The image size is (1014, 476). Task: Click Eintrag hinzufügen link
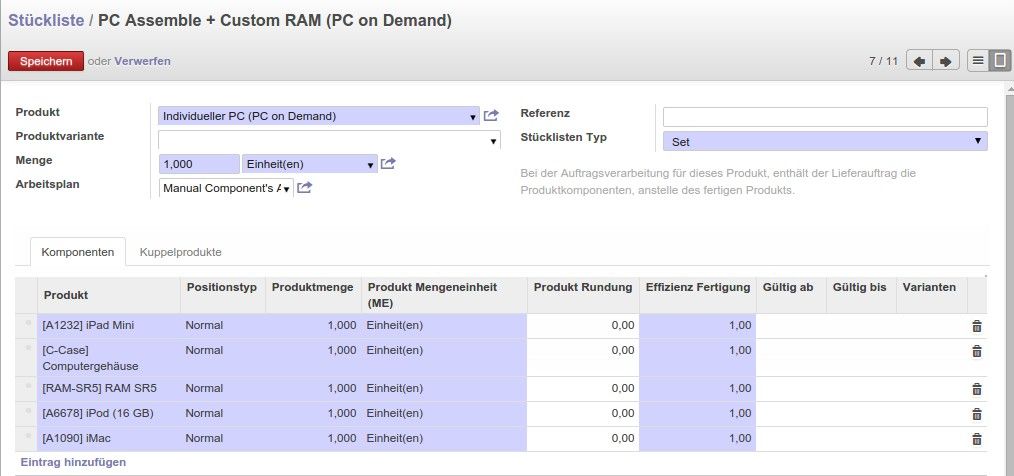click(73, 463)
